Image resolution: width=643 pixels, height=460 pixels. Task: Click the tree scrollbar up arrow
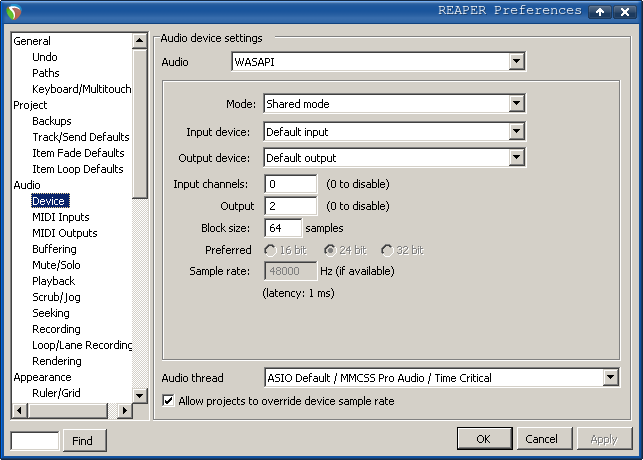[x=139, y=40]
